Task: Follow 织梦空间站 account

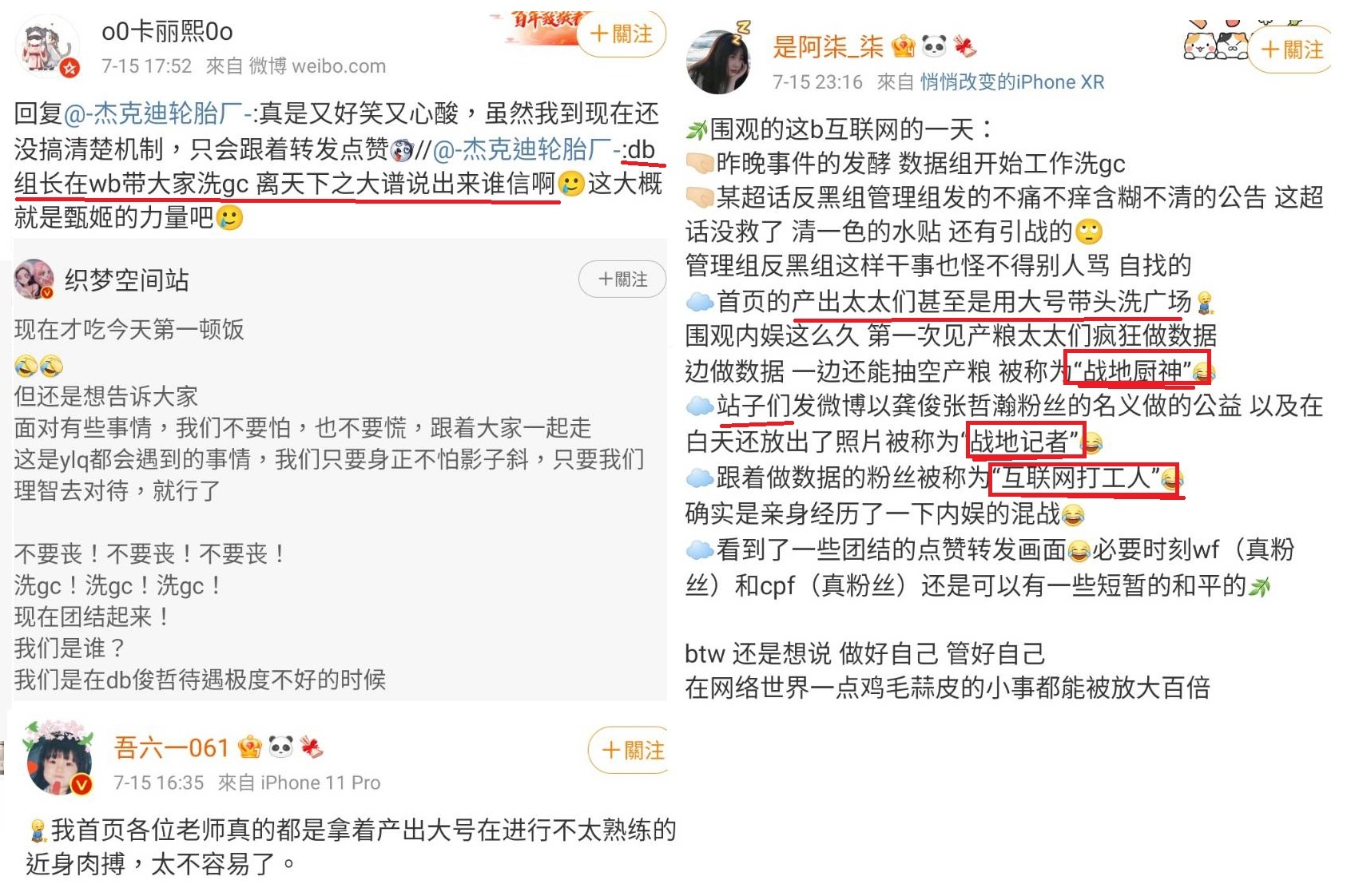Action: click(622, 280)
